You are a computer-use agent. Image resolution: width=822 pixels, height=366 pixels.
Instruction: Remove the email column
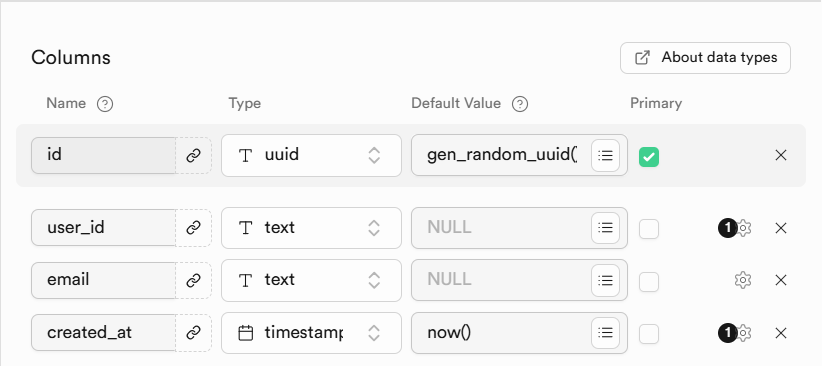click(781, 280)
